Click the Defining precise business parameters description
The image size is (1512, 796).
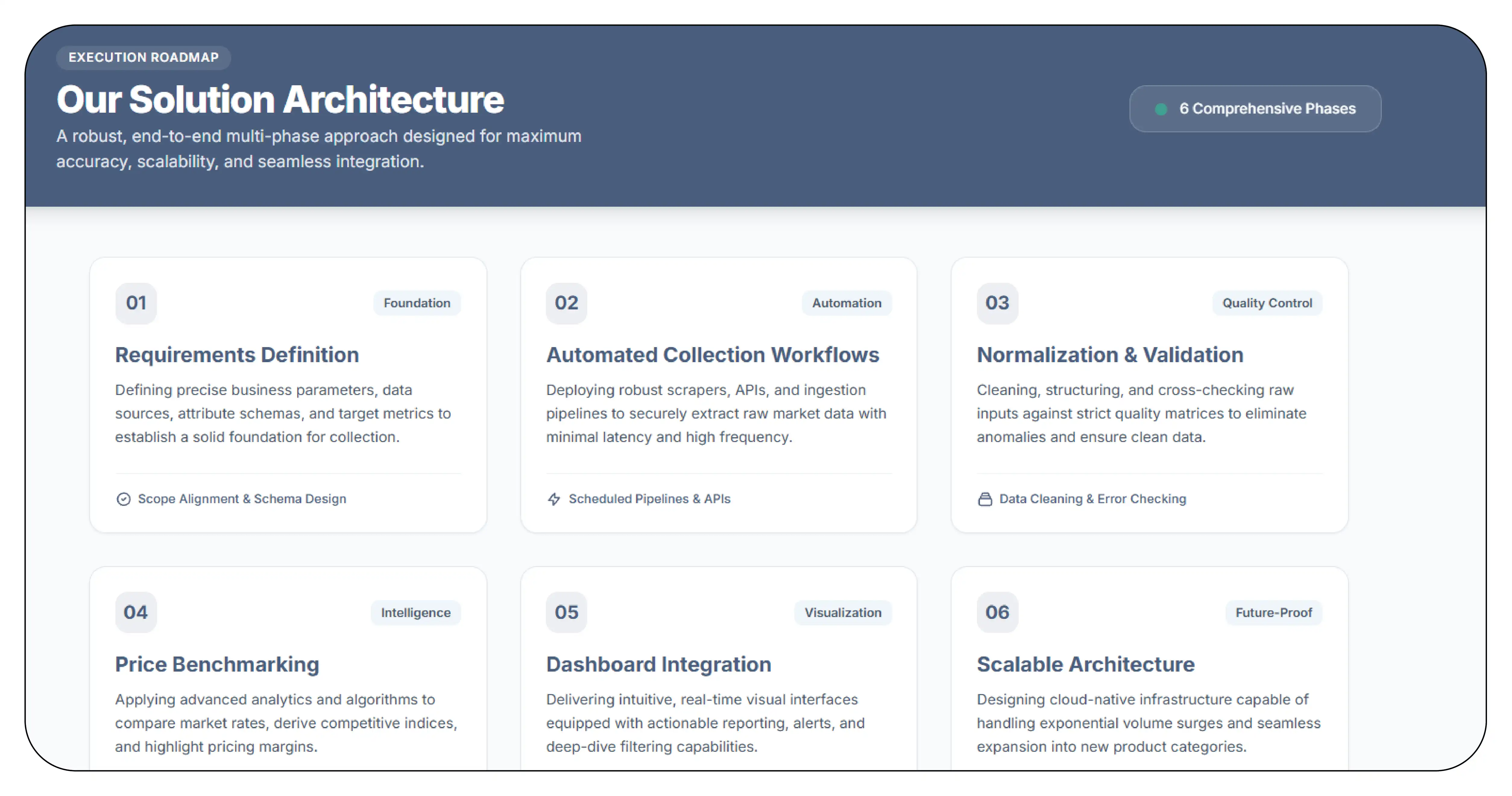coord(283,414)
